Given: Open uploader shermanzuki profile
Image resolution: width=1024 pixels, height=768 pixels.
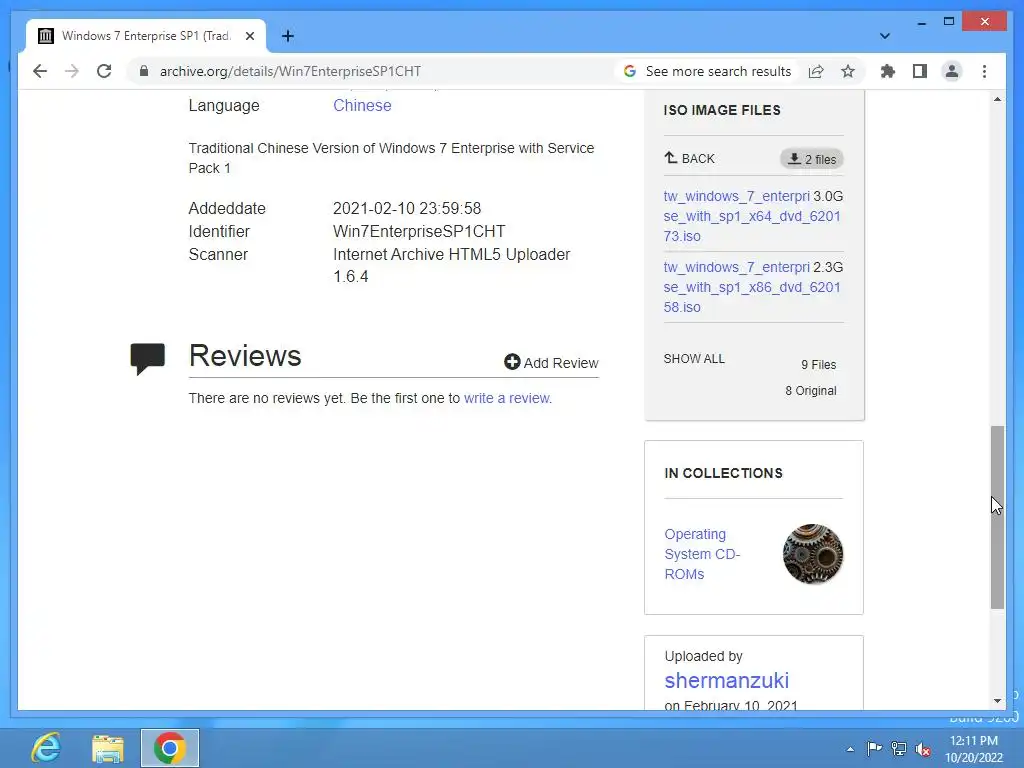Looking at the screenshot, I should [726, 680].
